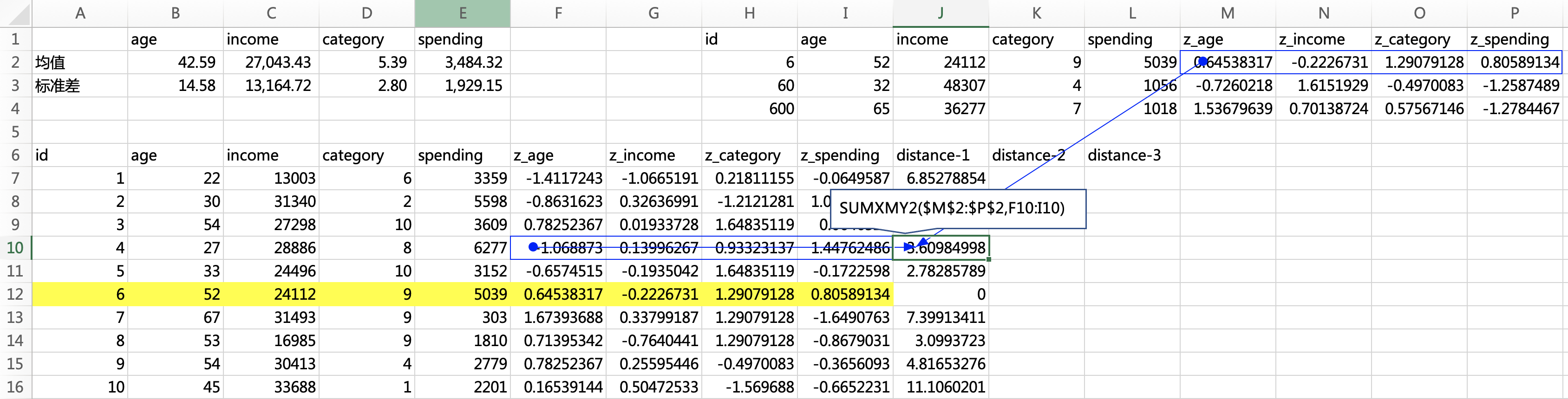Select column A header
This screenshot has height=399, width=1568.
coord(80,13)
